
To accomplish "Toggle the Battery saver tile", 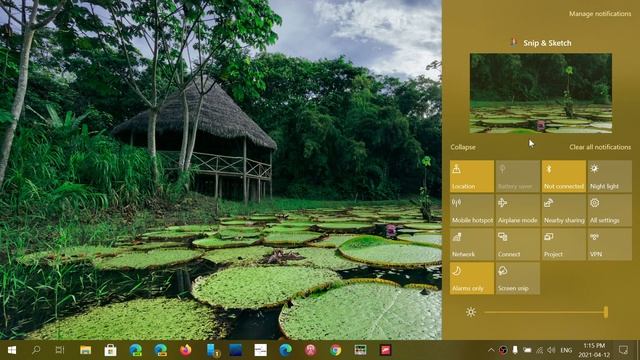I will point(518,176).
